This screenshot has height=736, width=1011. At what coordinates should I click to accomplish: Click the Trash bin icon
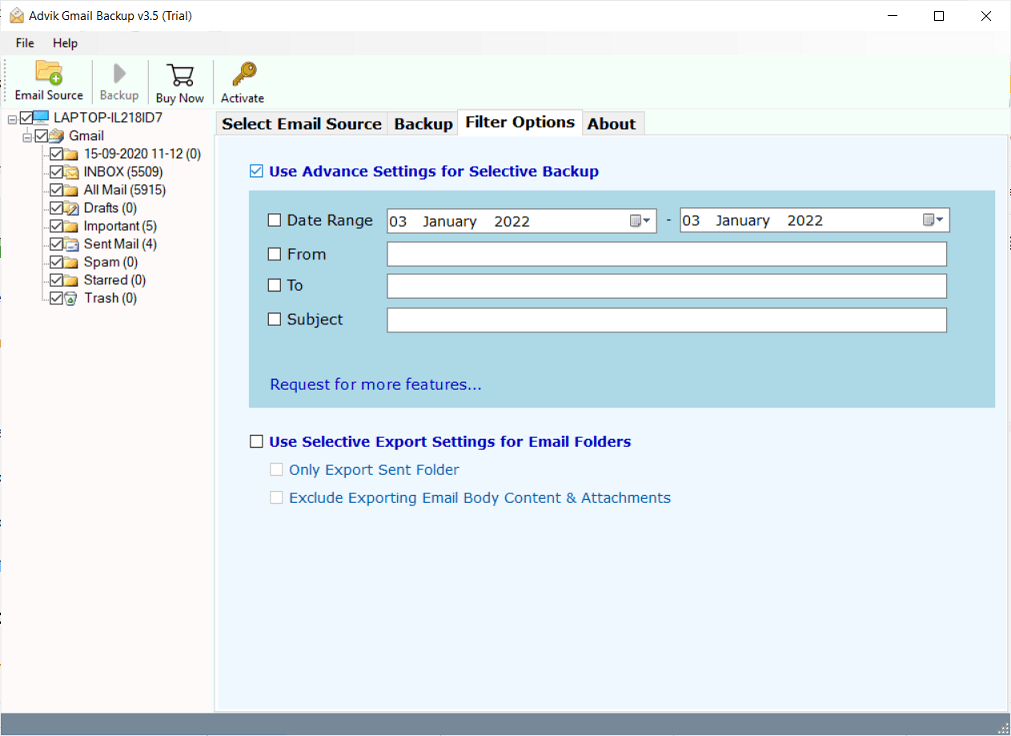[72, 299]
